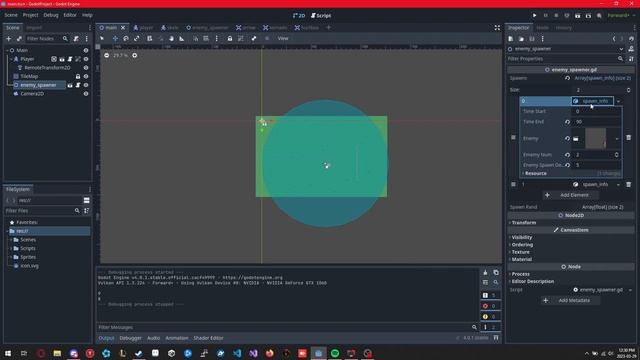
Task: Run the project with Play button
Action: click(x=534, y=16)
